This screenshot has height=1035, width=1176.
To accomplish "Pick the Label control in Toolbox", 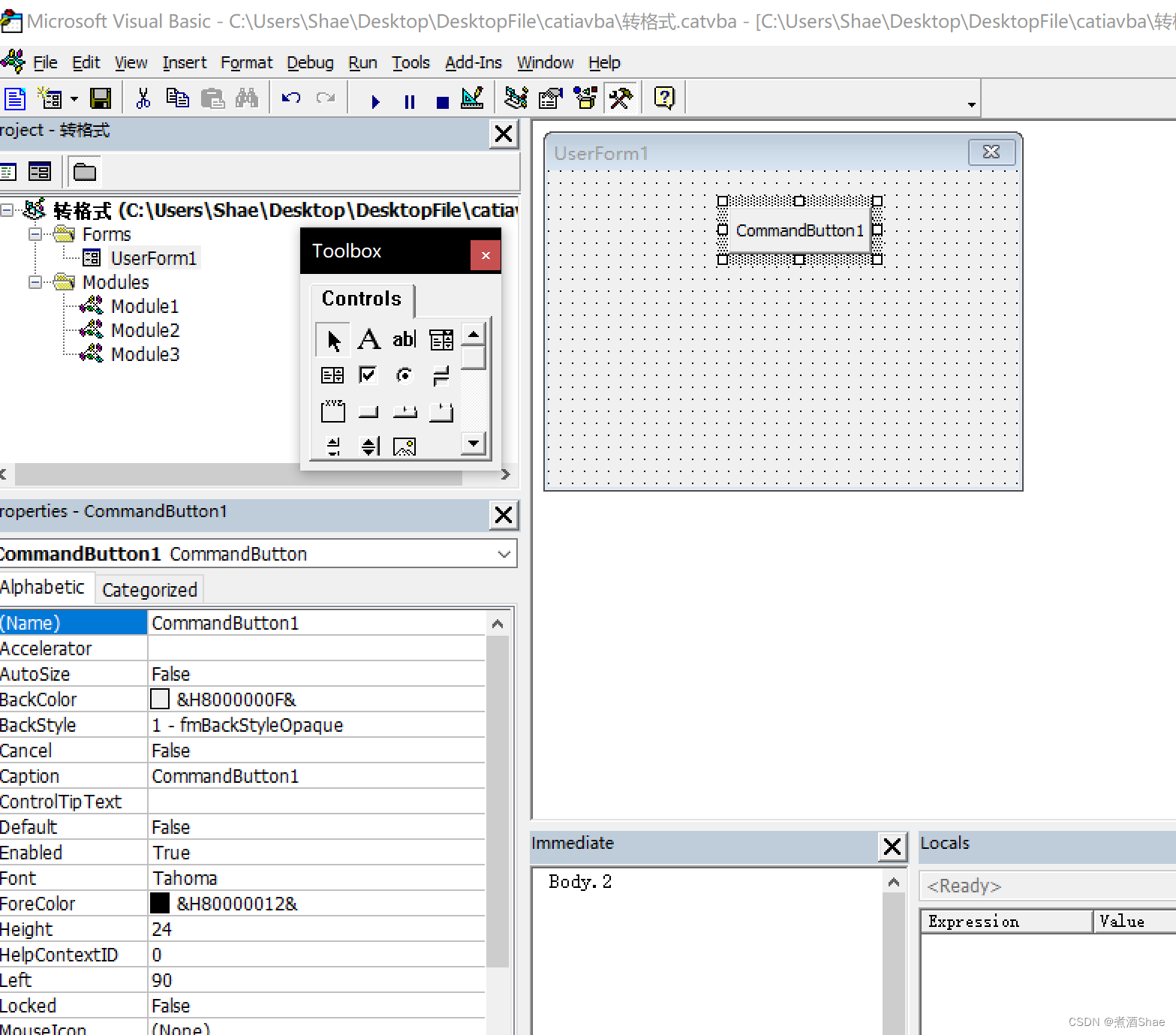I will 368,340.
